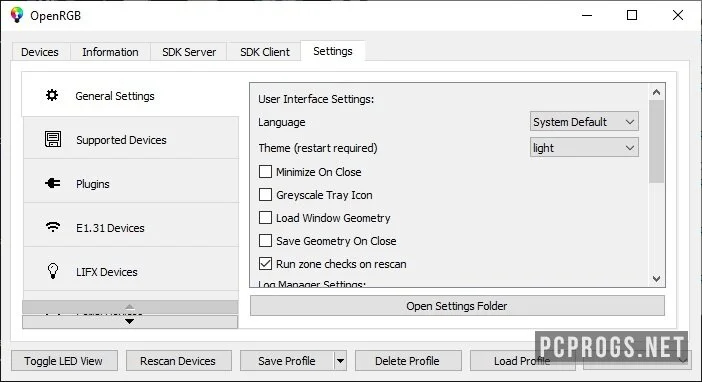
Task: Click the Delete Profile button
Action: coord(408,361)
